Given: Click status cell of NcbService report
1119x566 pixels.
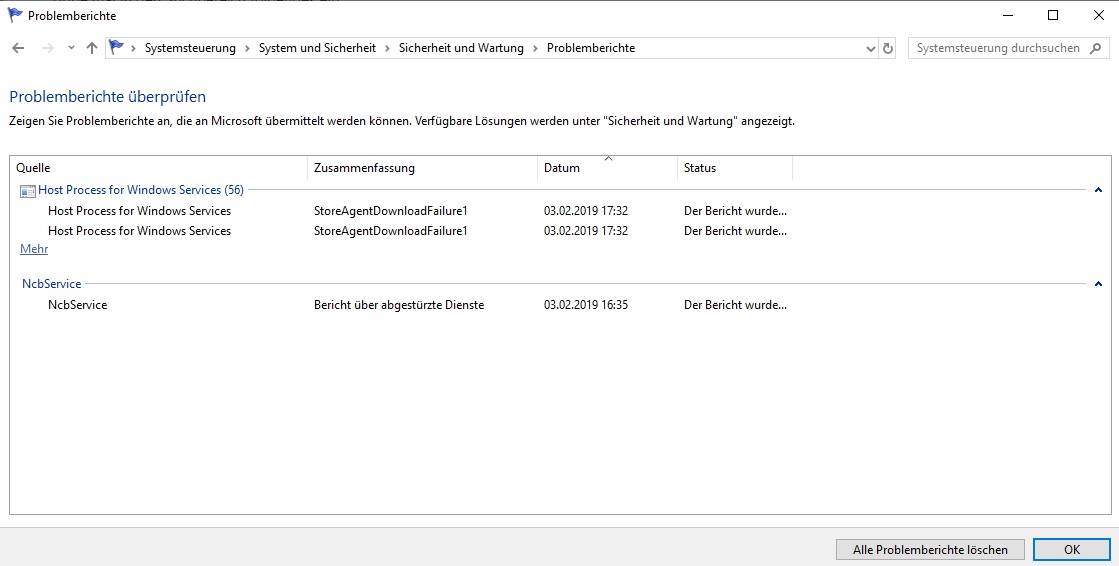Looking at the screenshot, I should 735,305.
